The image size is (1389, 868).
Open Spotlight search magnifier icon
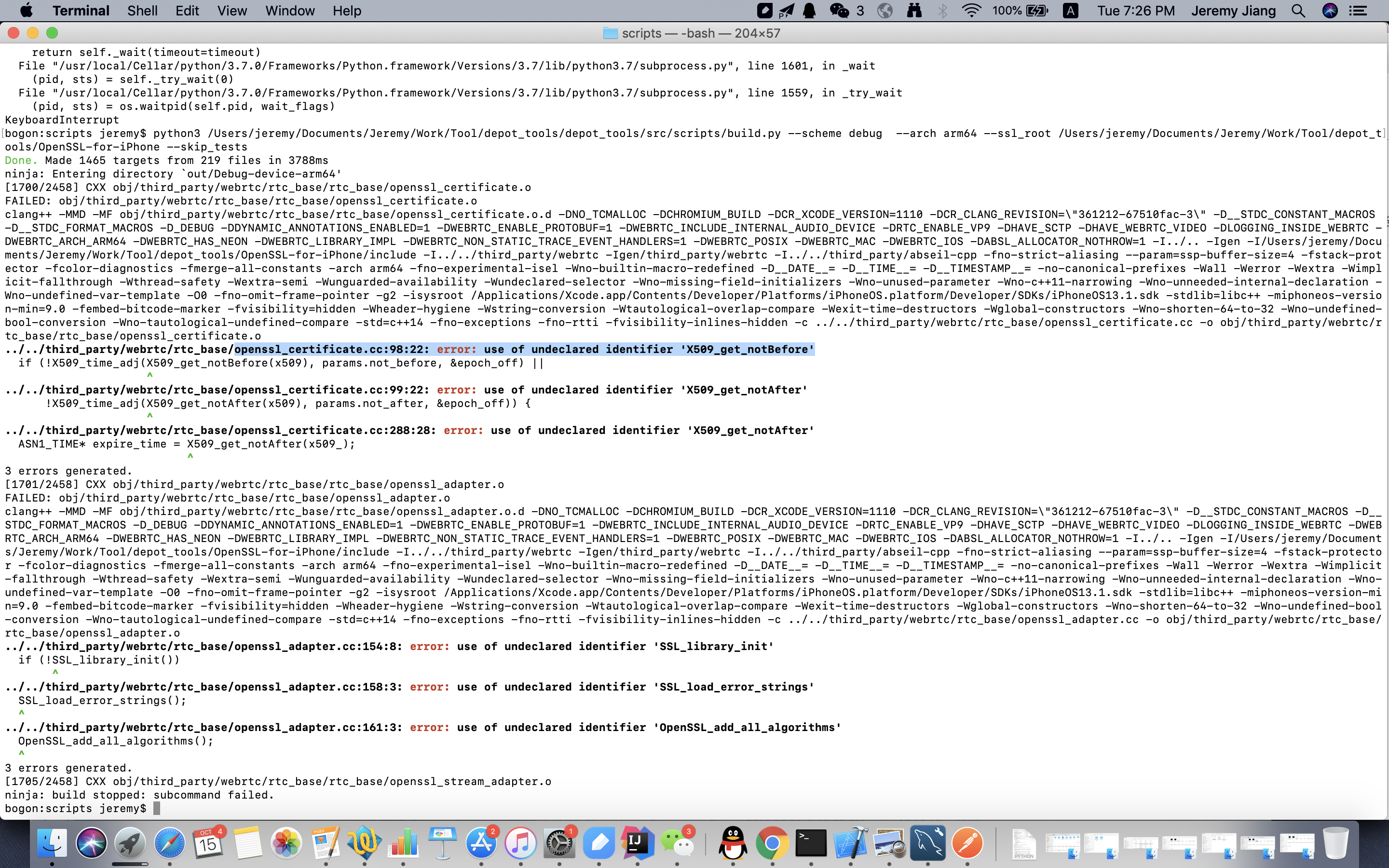click(1298, 11)
